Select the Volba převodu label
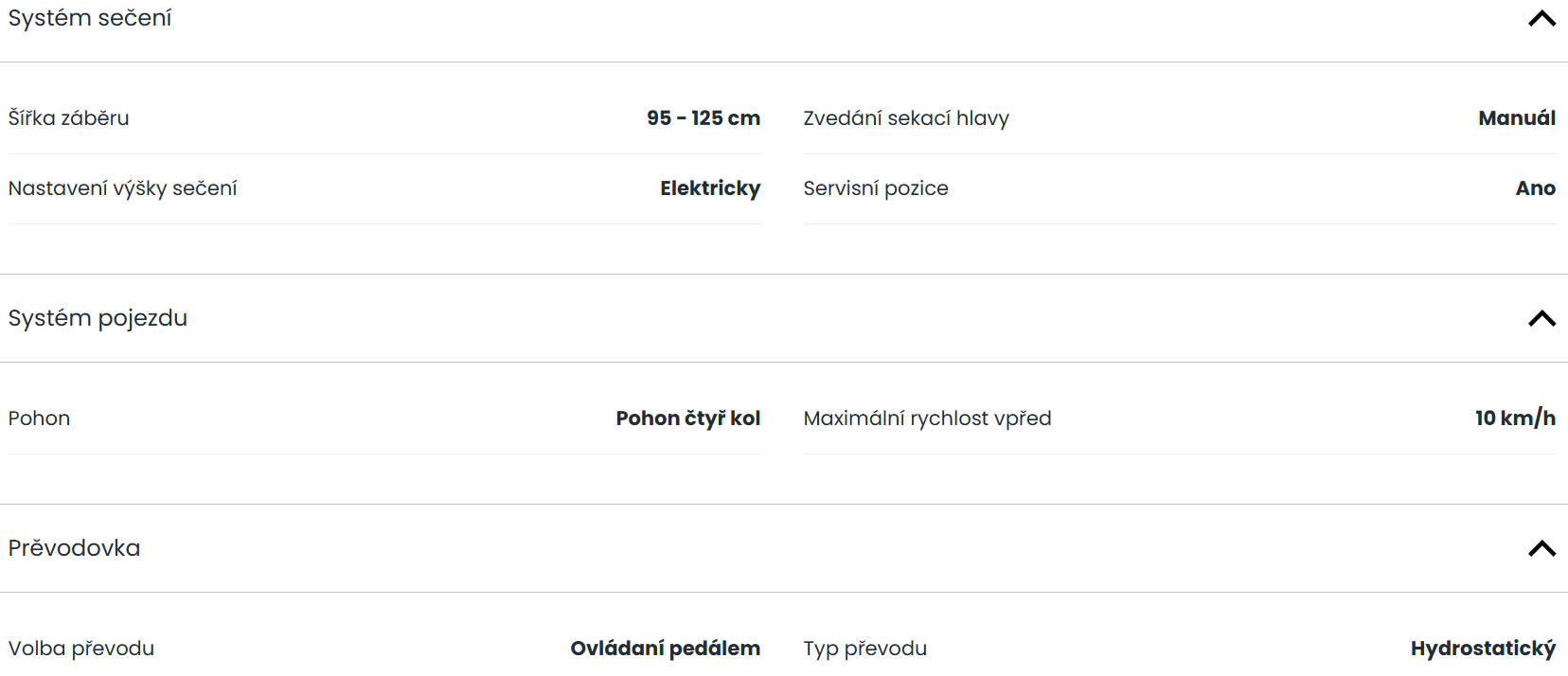 pos(81,649)
